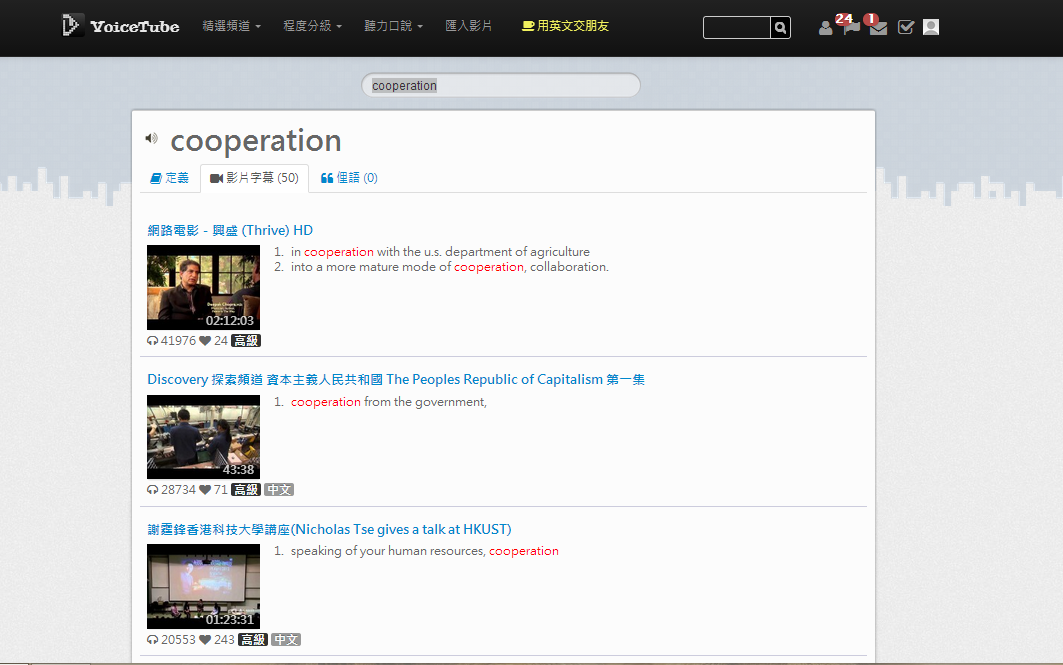
Task: Open the Nicholas Tse HKUST talk link
Action: 329,529
